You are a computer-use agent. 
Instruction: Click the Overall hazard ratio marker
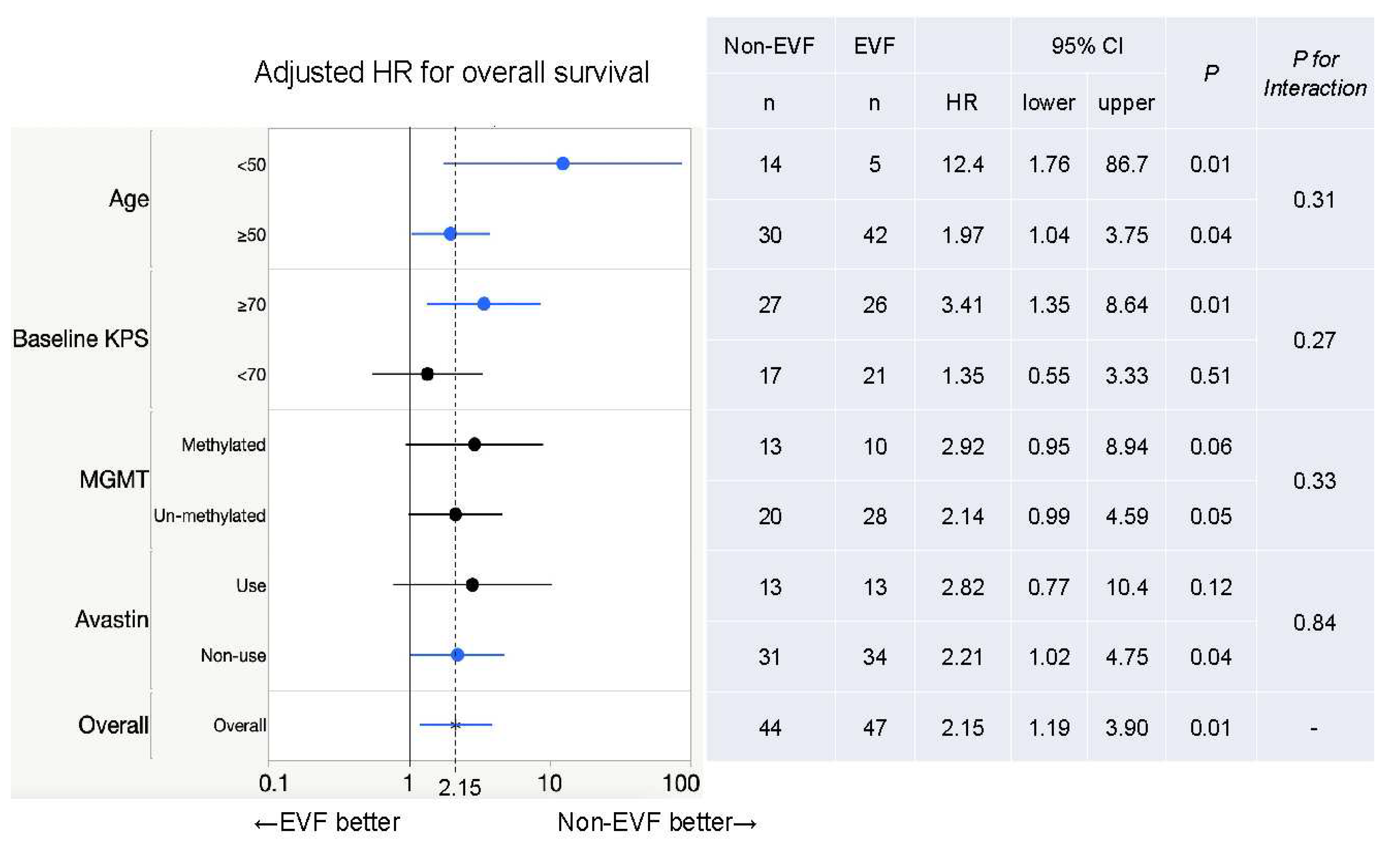click(455, 725)
